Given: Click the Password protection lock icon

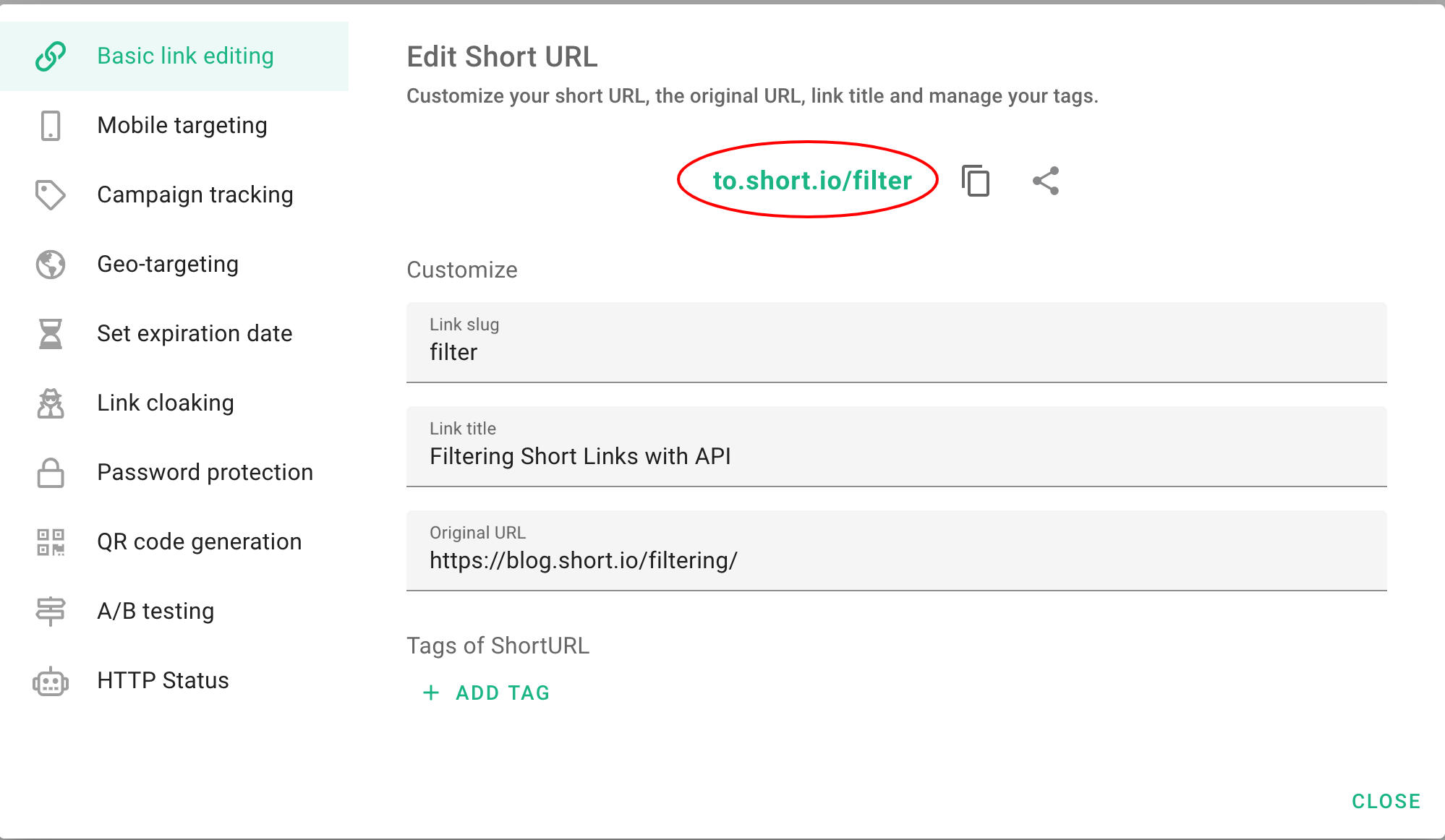Looking at the screenshot, I should tap(51, 473).
